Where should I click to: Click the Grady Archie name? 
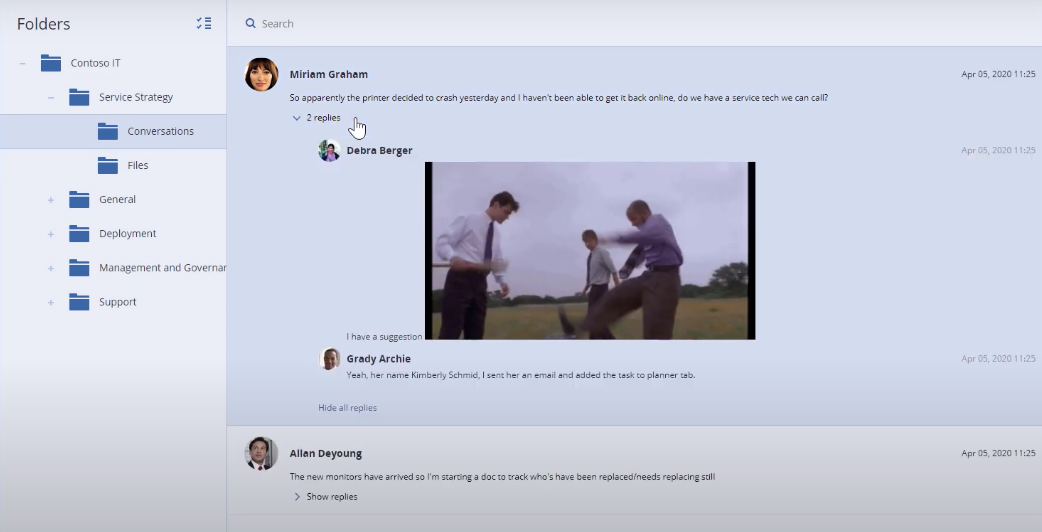[x=379, y=359]
